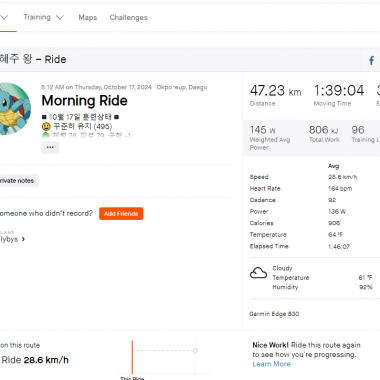Open the three-dot more options button

(x=50, y=147)
